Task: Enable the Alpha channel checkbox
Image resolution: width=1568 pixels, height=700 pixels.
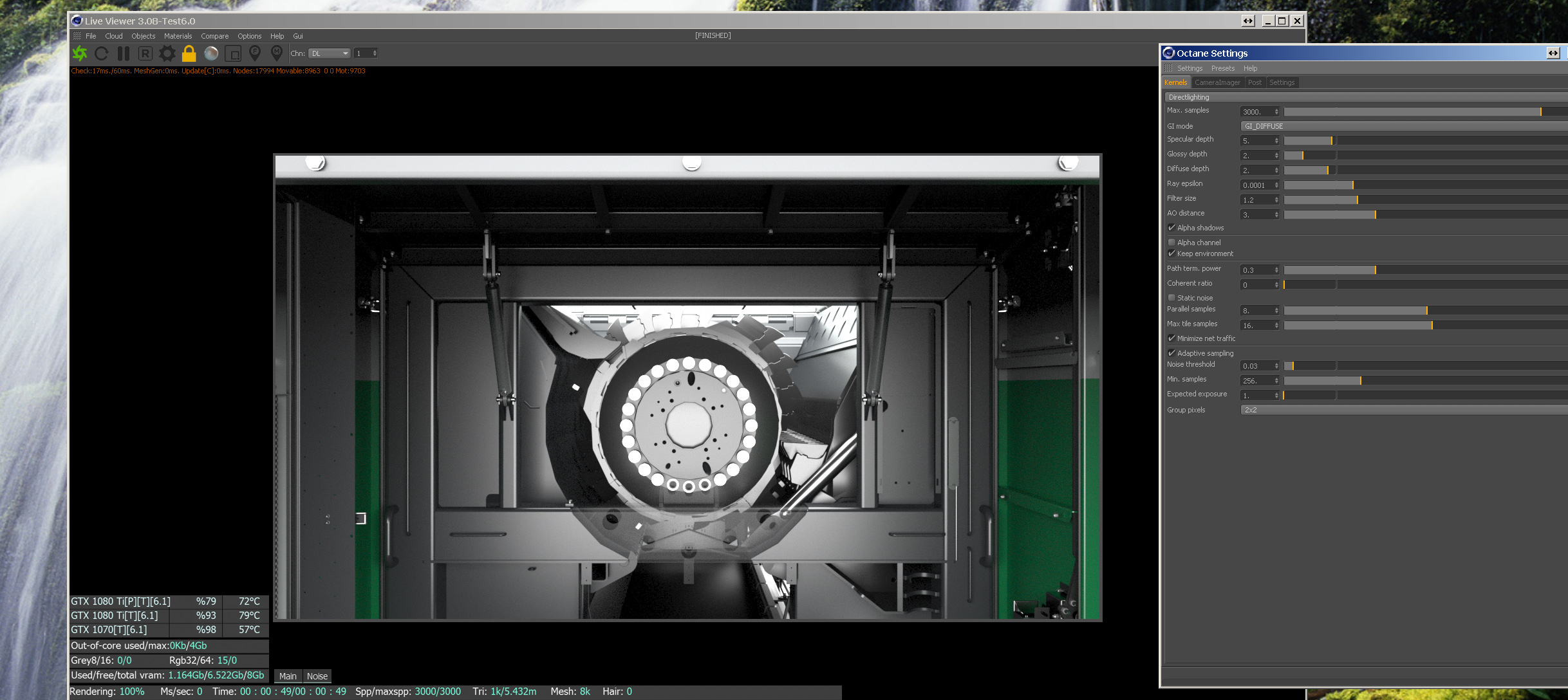Action: 1171,243
